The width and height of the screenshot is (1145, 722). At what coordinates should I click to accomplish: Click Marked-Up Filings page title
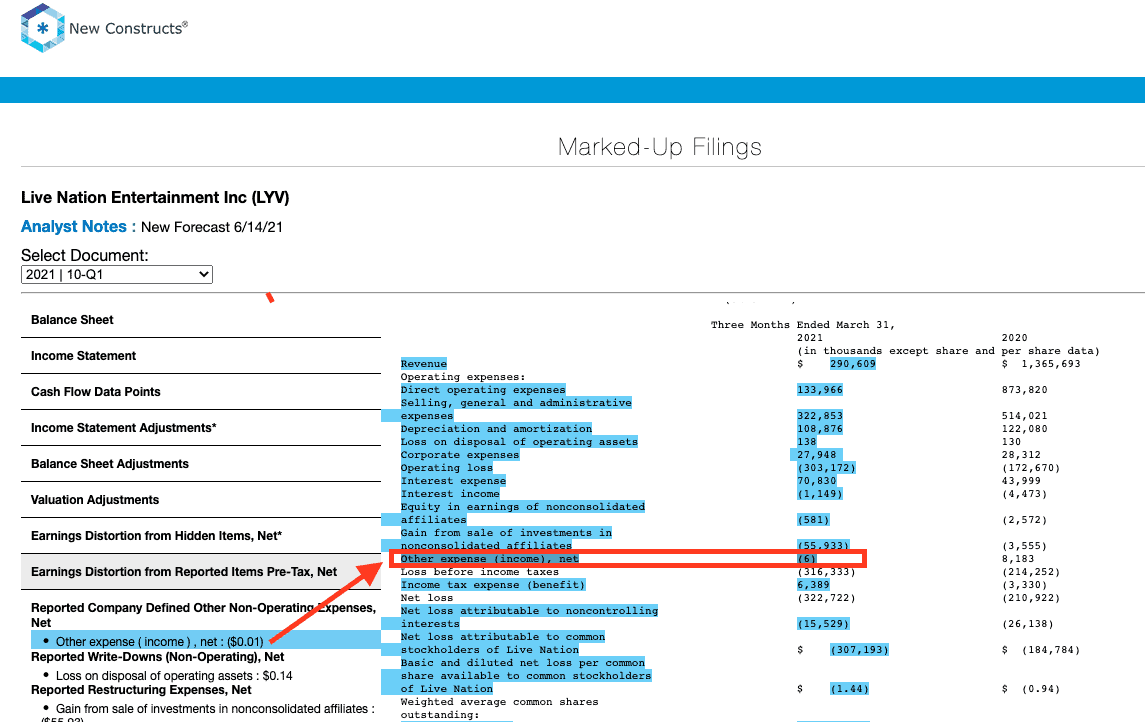(x=659, y=147)
